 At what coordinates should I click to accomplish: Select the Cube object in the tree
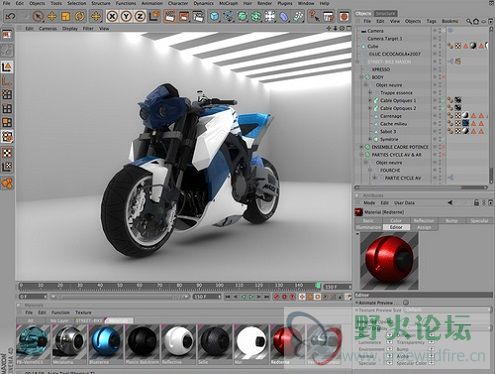pos(373,46)
